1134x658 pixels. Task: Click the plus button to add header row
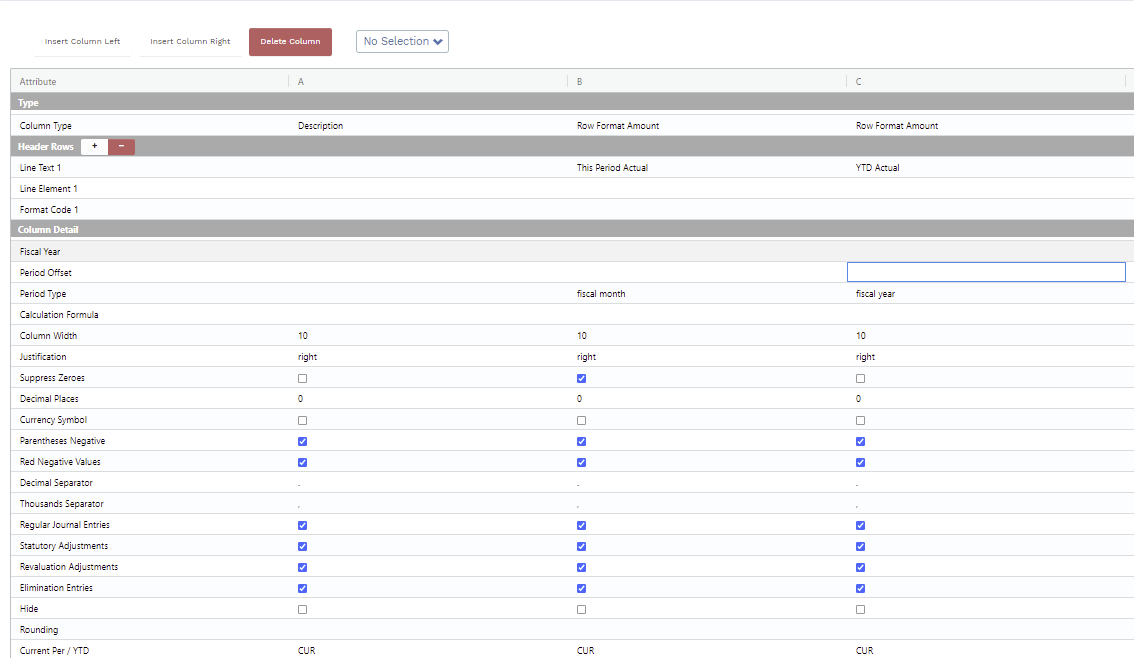(x=94, y=147)
